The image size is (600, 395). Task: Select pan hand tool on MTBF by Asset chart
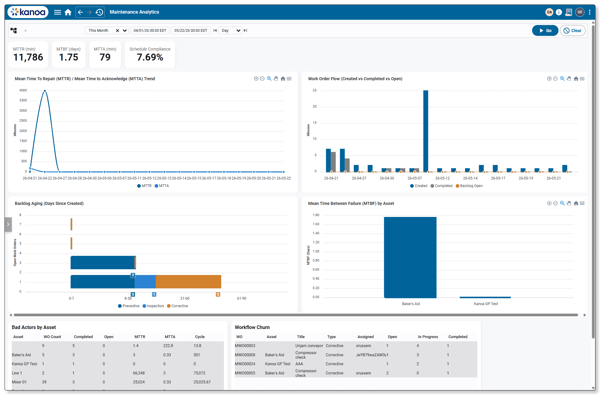pos(569,203)
